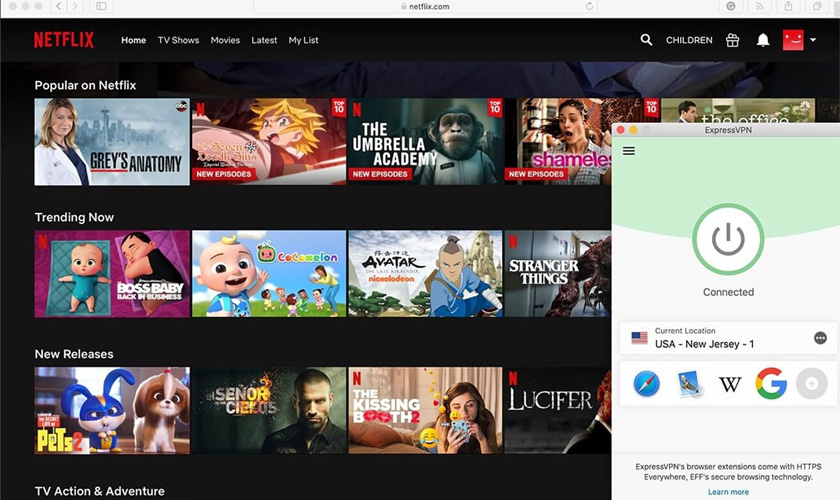Open location options ellipsis in ExpressVPN

click(x=820, y=338)
